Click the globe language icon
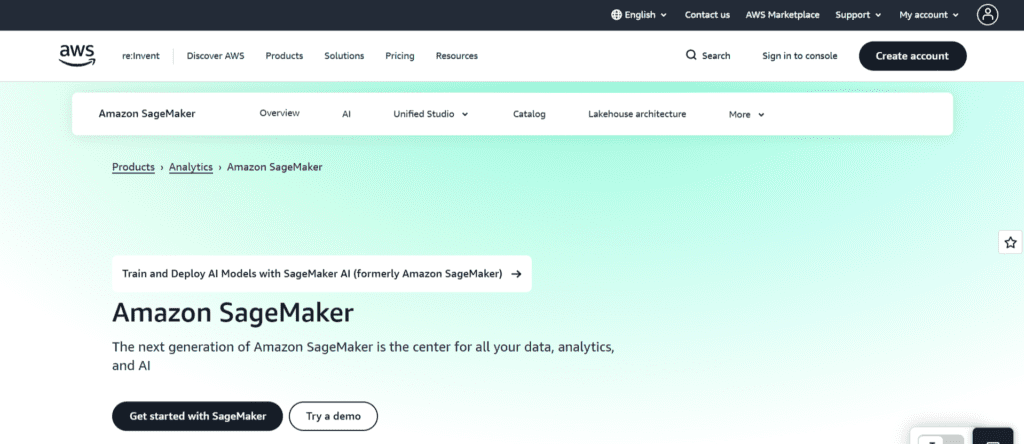 [616, 15]
